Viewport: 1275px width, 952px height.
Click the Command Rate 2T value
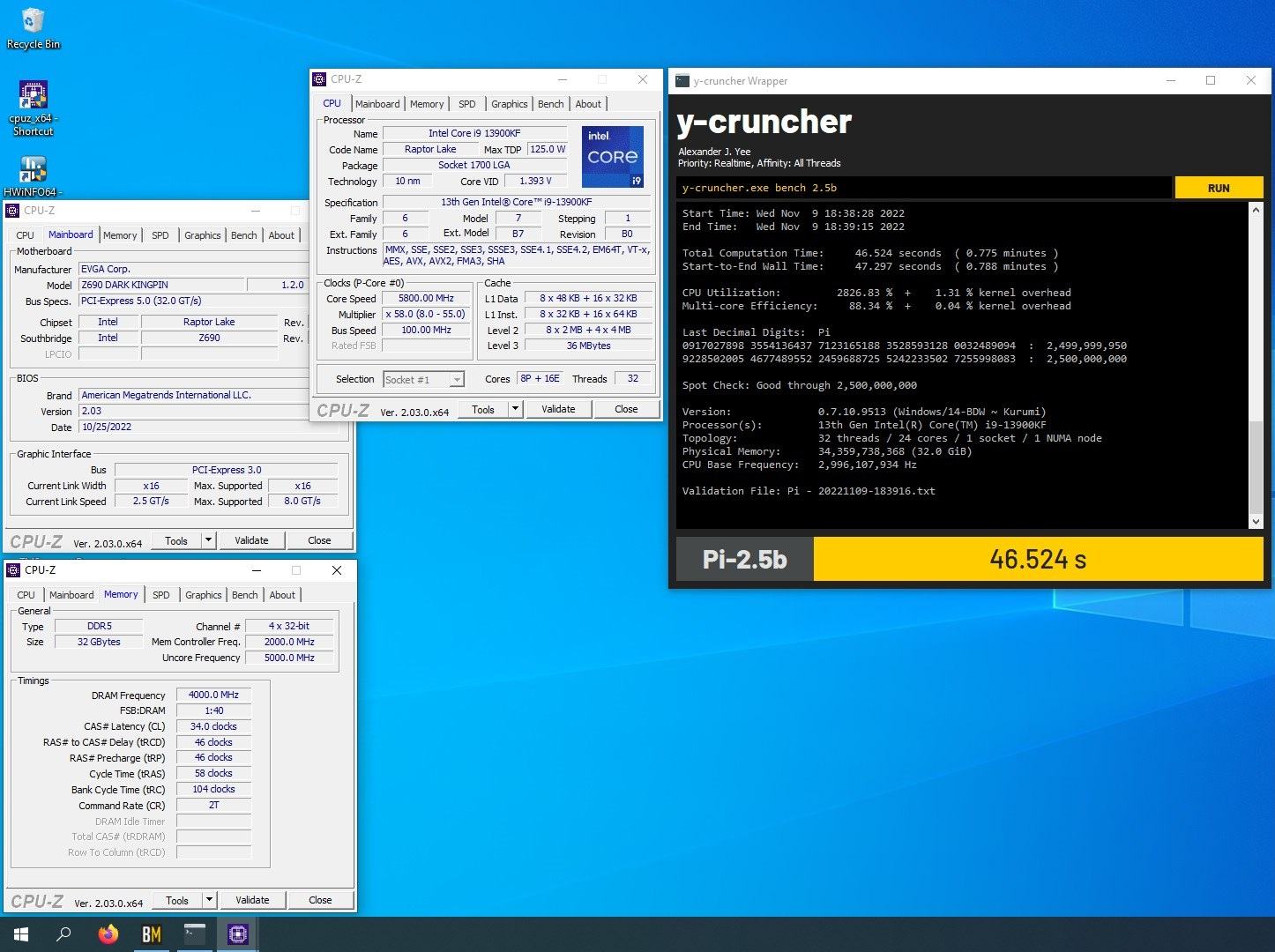[x=213, y=805]
